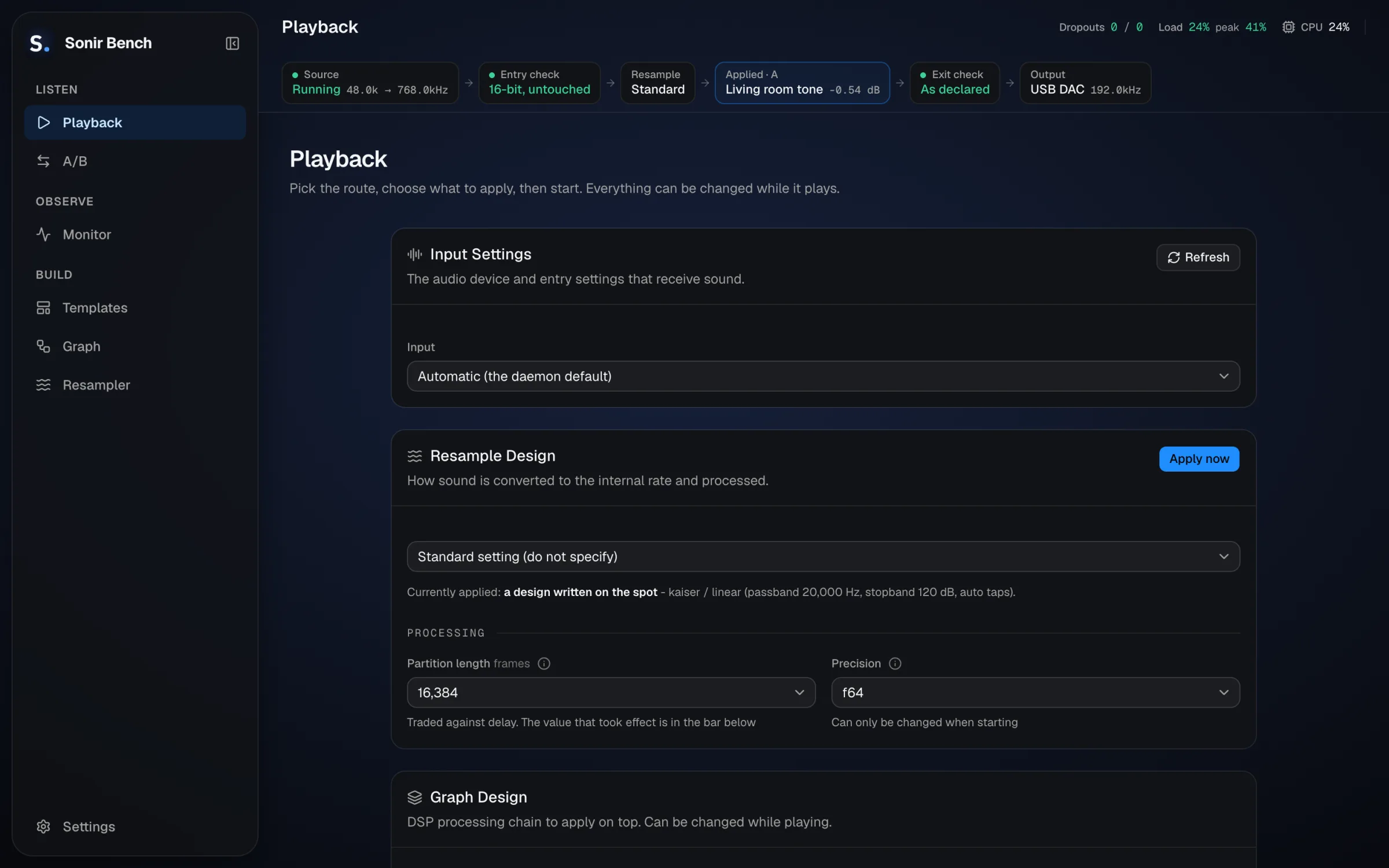Click the Input Settings heading
Viewport: 1389px width, 868px height.
(480, 255)
